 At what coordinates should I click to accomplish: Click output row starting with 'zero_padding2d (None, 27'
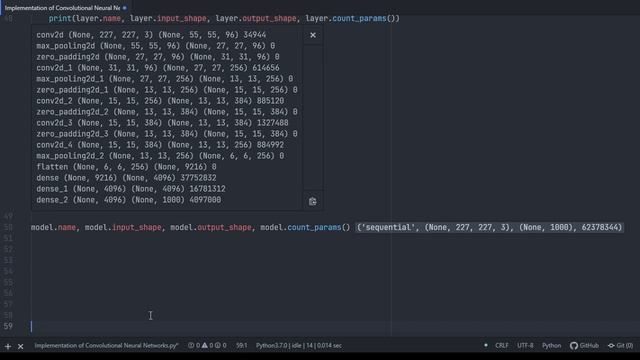pyautogui.click(x=158, y=57)
